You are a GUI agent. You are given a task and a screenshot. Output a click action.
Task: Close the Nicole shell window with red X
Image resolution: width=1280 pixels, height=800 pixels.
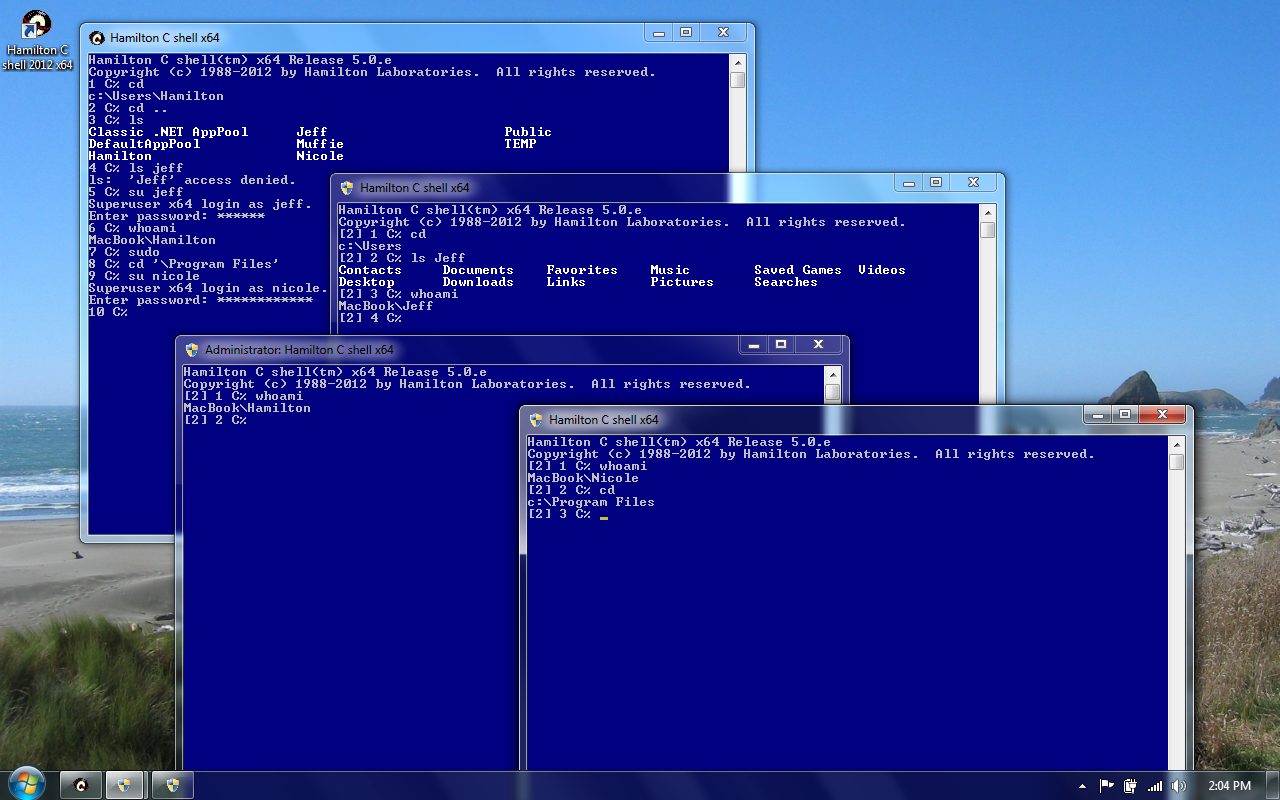pos(1162,414)
